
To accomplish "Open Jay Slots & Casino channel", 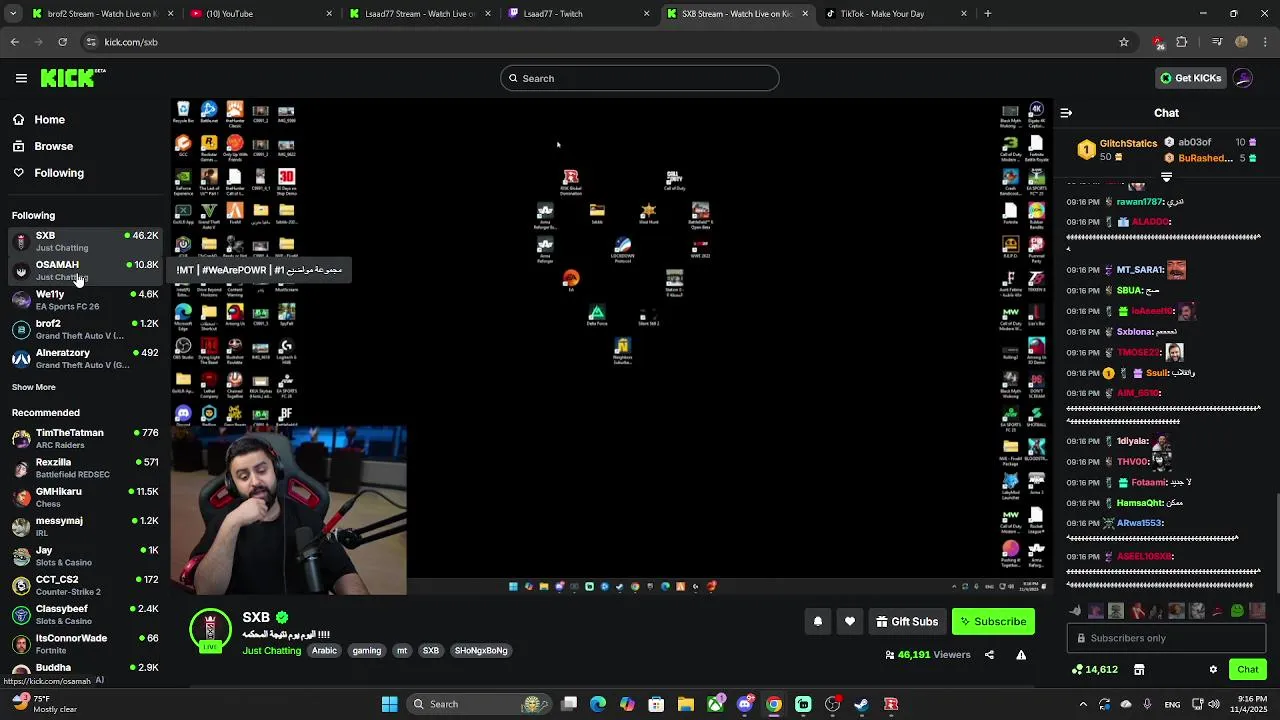I will (85, 555).
